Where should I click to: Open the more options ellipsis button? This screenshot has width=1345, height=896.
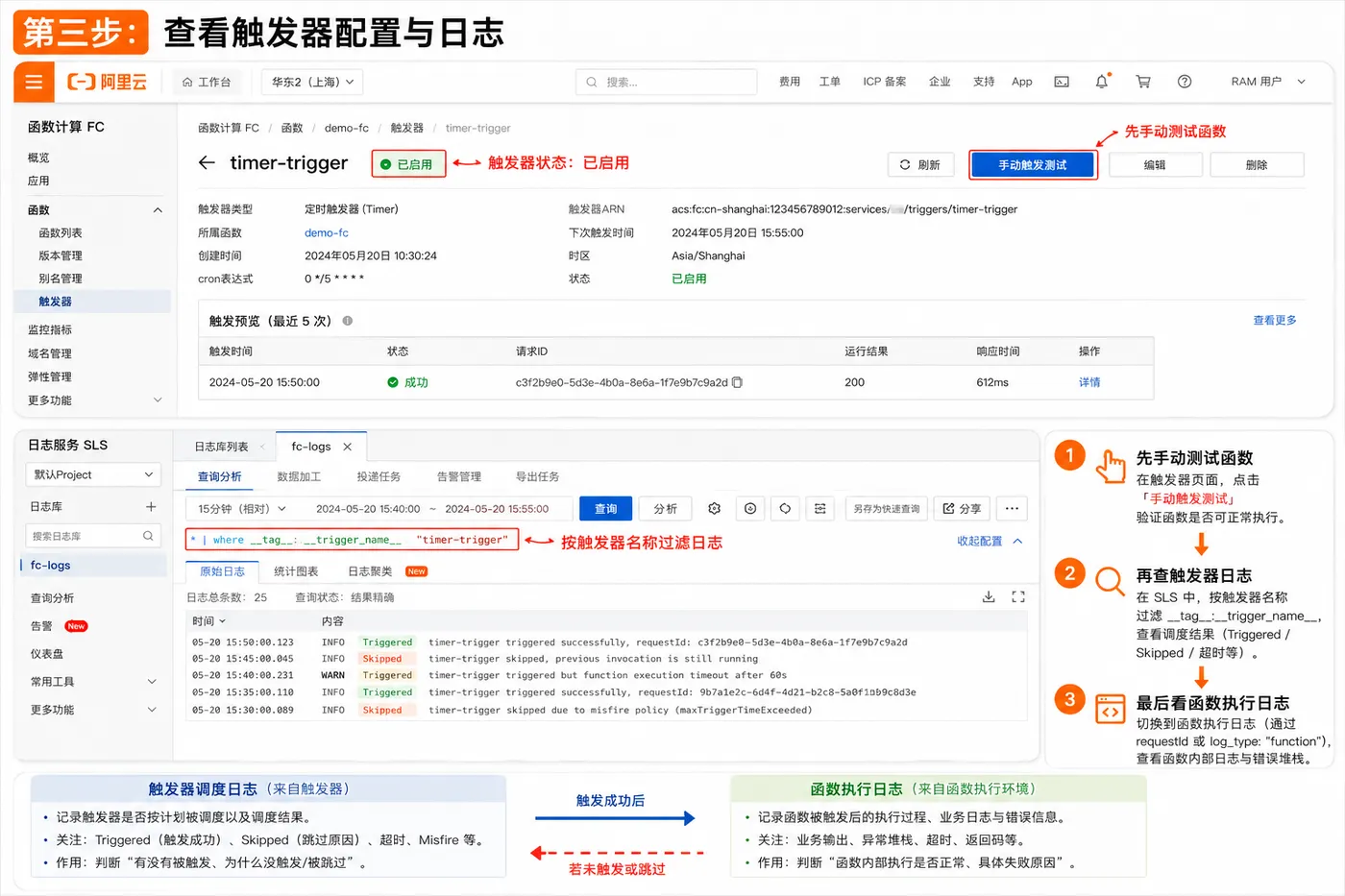[1012, 508]
